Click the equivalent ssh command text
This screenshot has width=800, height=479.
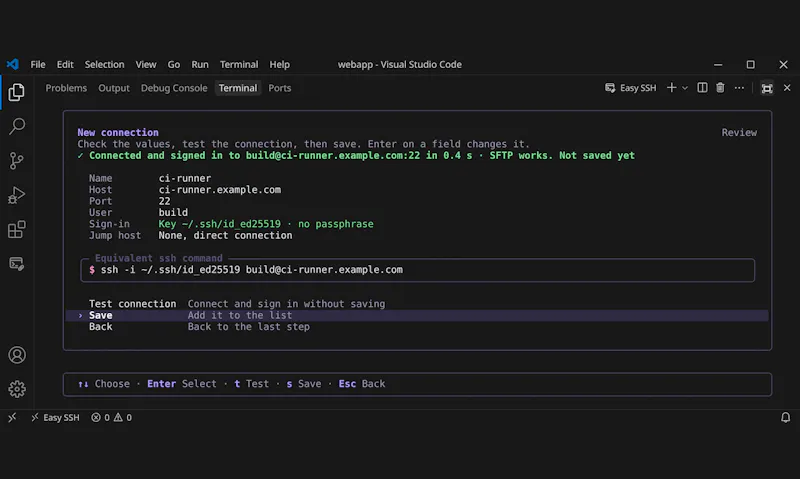point(252,269)
